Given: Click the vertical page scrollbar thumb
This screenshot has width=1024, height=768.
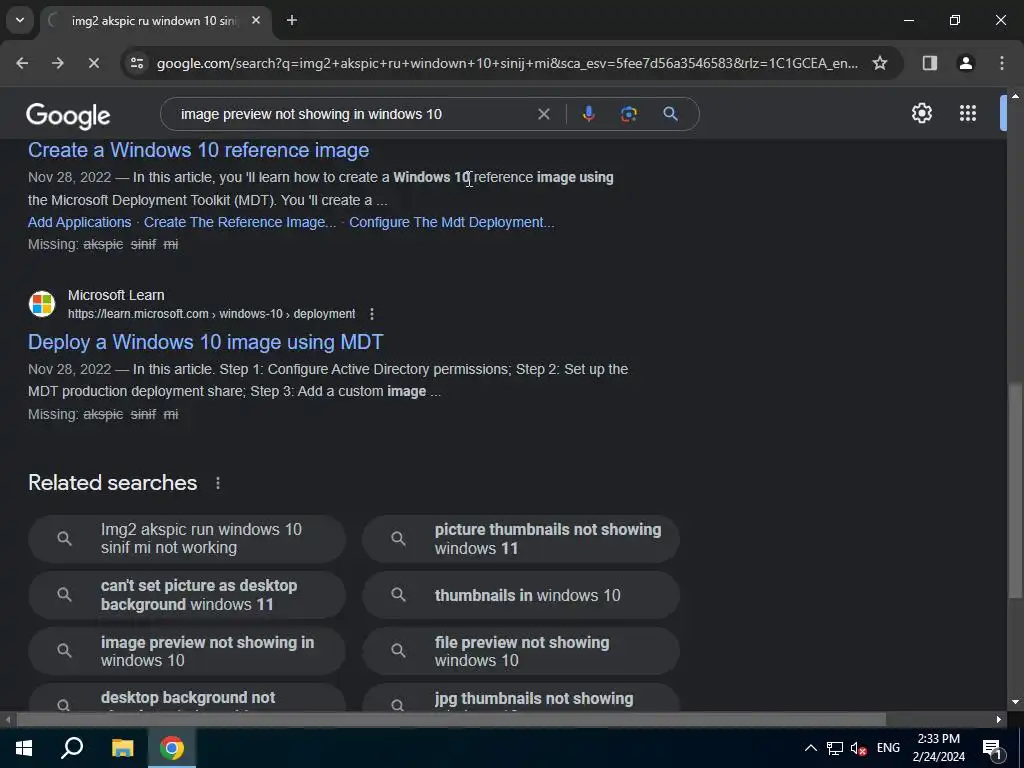Looking at the screenshot, I should pyautogui.click(x=1015, y=490).
